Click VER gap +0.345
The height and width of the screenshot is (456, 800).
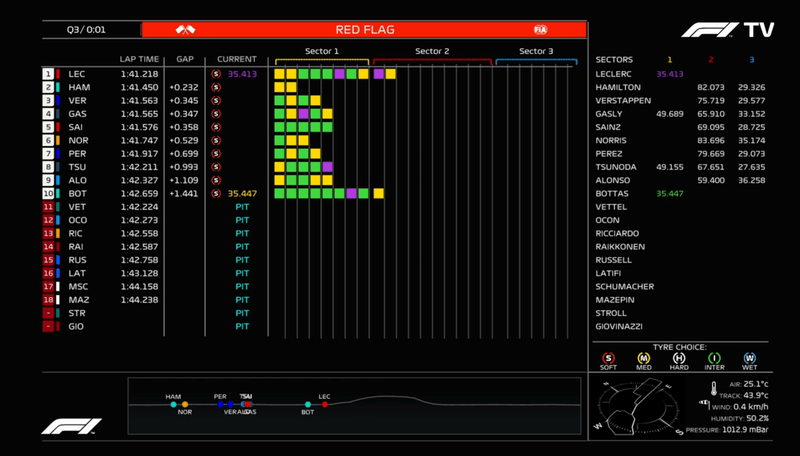point(184,100)
